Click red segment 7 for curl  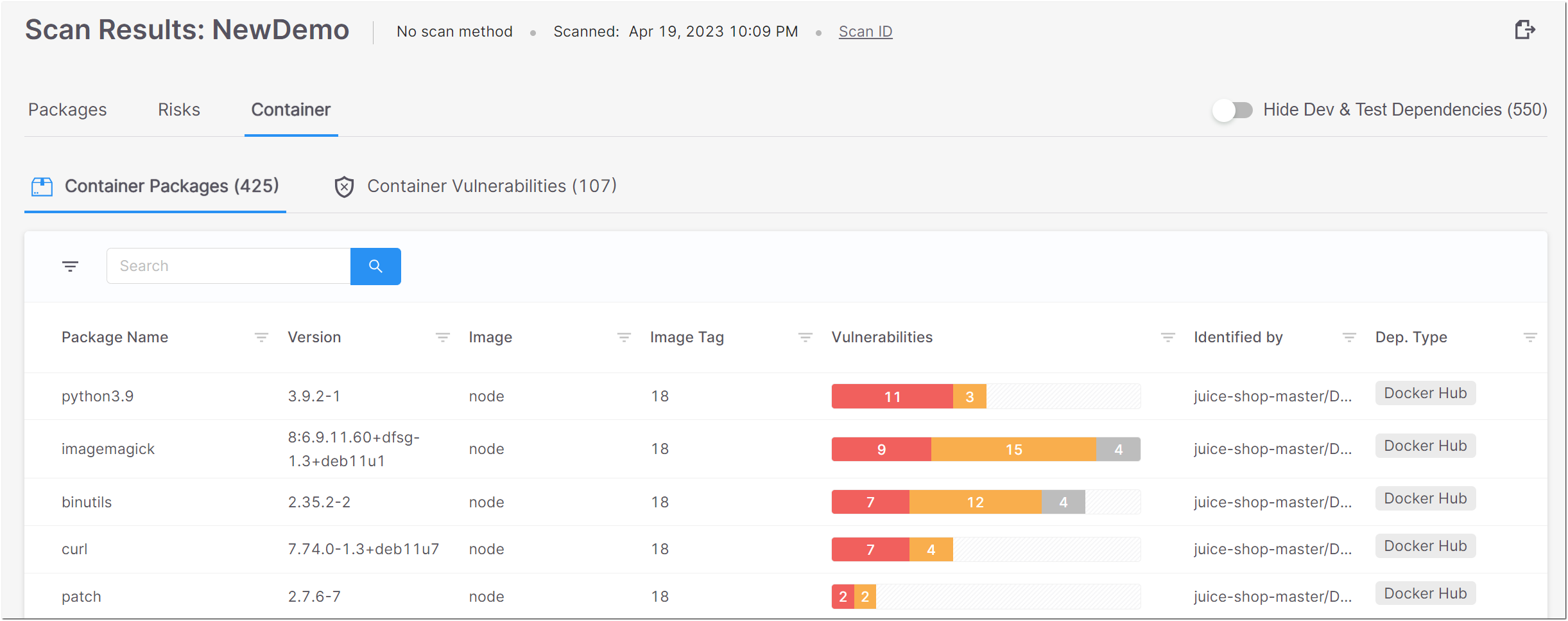click(870, 549)
